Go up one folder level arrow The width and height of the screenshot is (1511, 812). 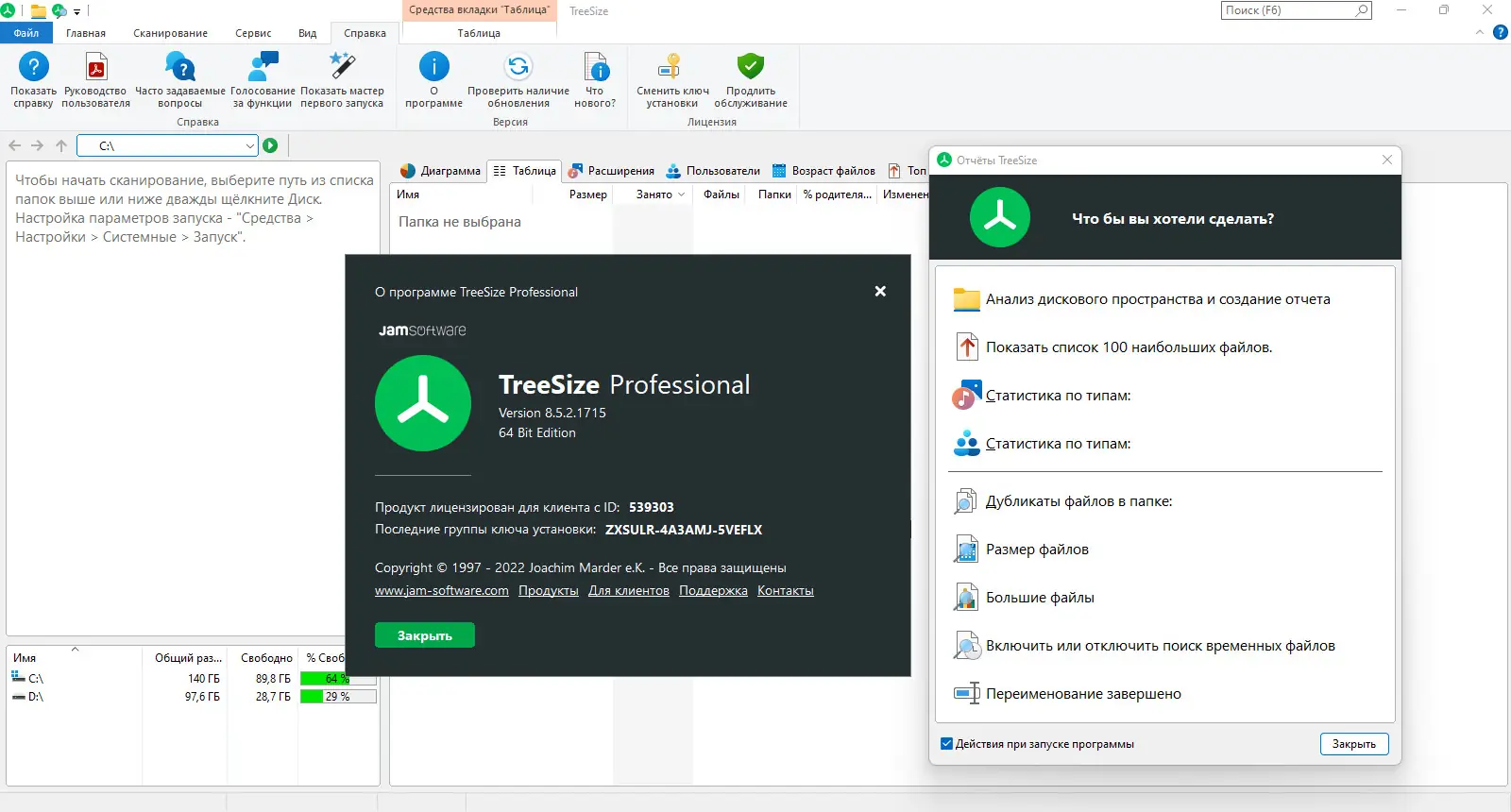61,145
